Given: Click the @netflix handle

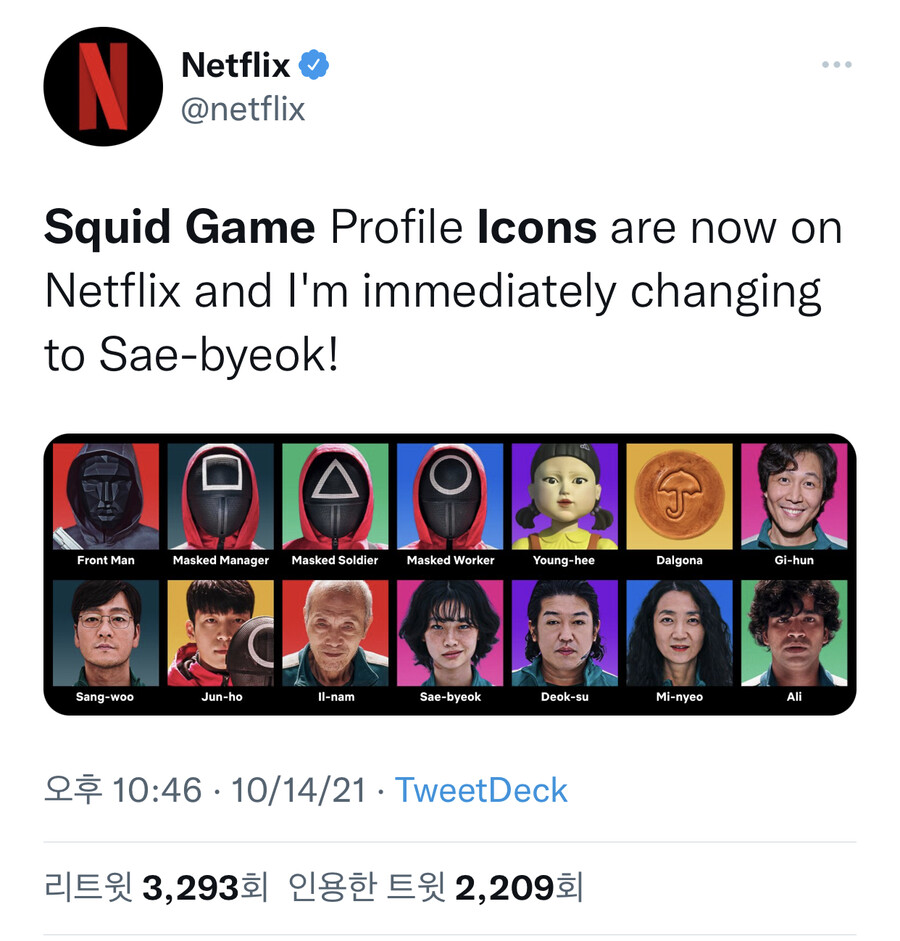Looking at the screenshot, I should click(x=243, y=108).
